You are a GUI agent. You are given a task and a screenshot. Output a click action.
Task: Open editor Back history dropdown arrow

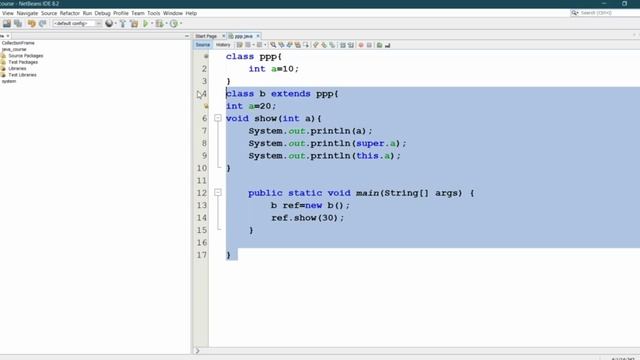pos(254,45)
